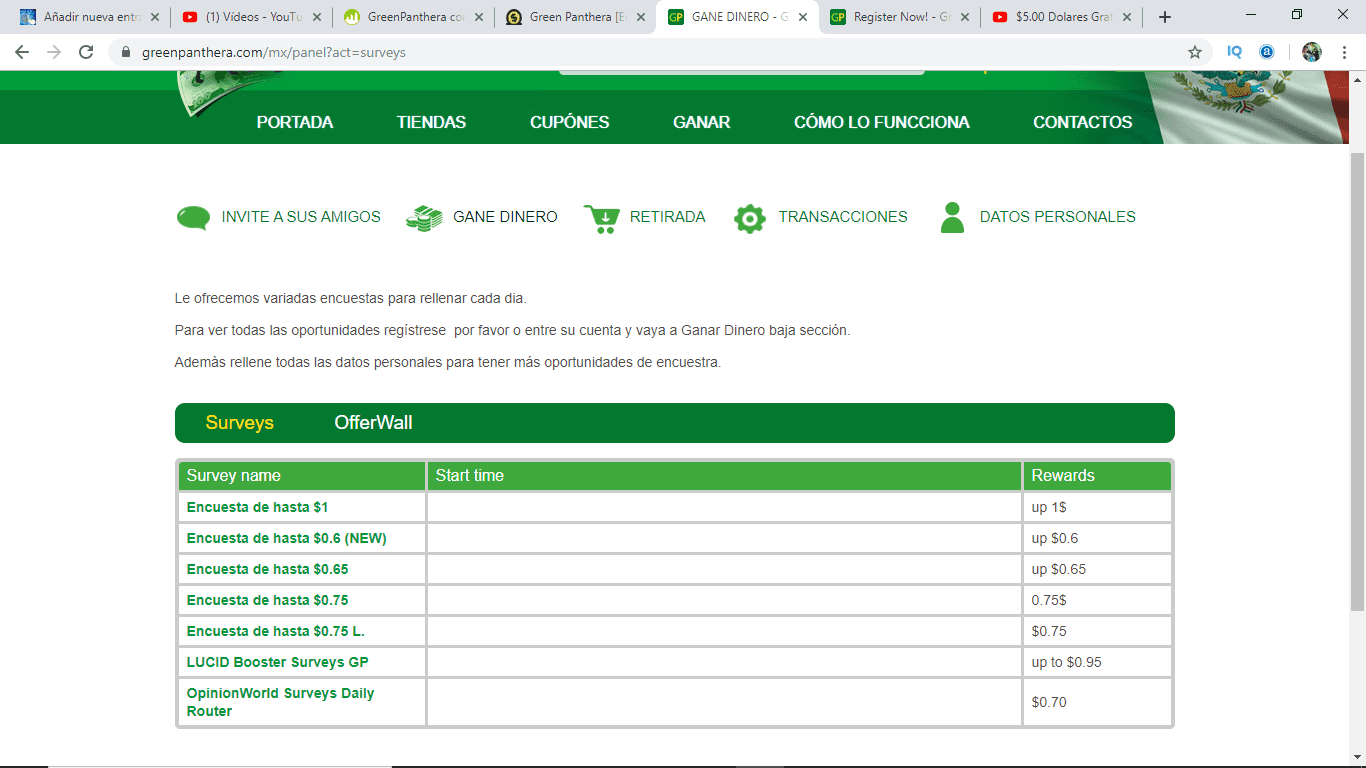Image resolution: width=1366 pixels, height=768 pixels.
Task: Close the GANE DINERO tab
Action: 802,17
